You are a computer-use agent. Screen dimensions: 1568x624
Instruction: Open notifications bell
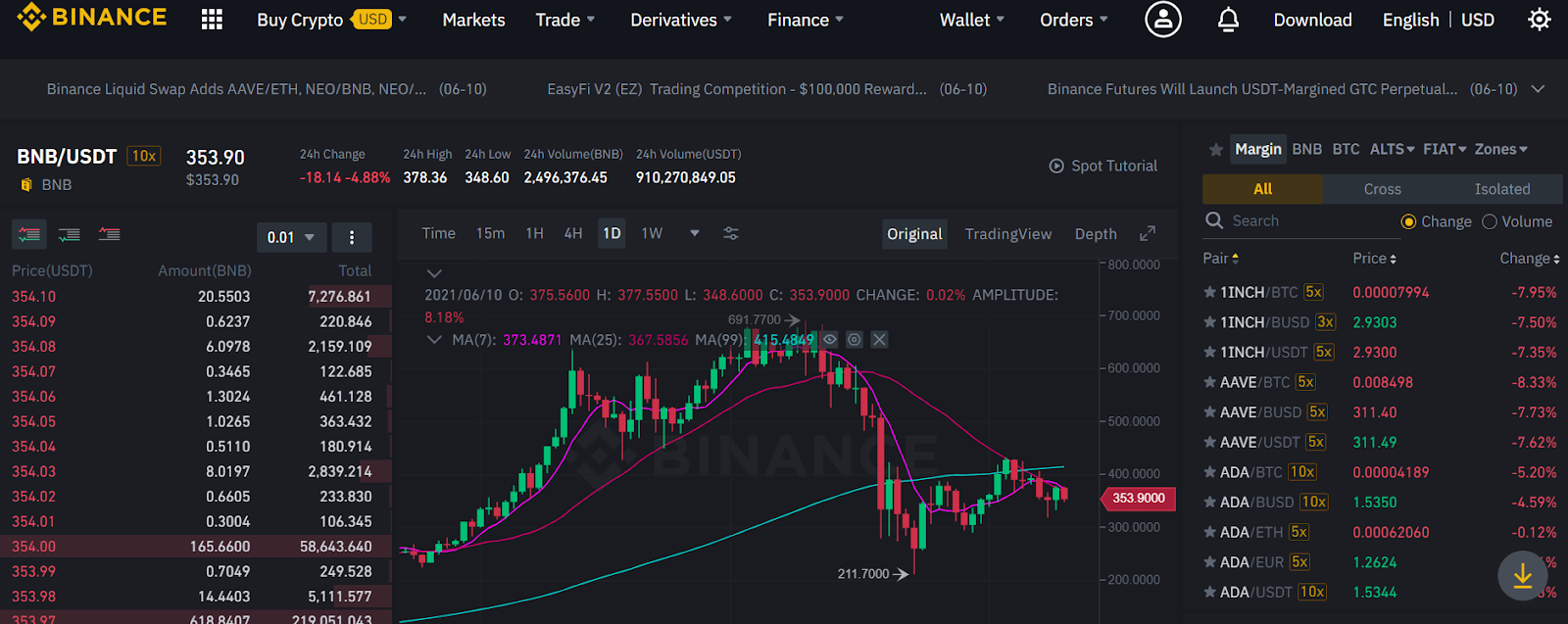coord(1228,20)
